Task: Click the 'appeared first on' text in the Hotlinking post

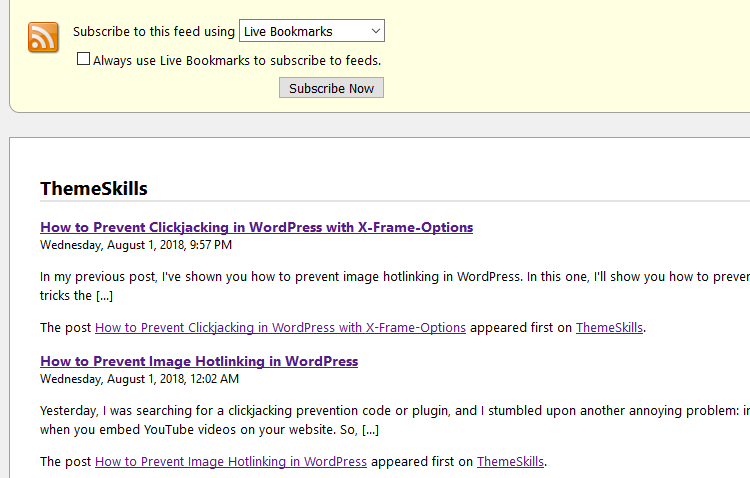Action: [422, 462]
